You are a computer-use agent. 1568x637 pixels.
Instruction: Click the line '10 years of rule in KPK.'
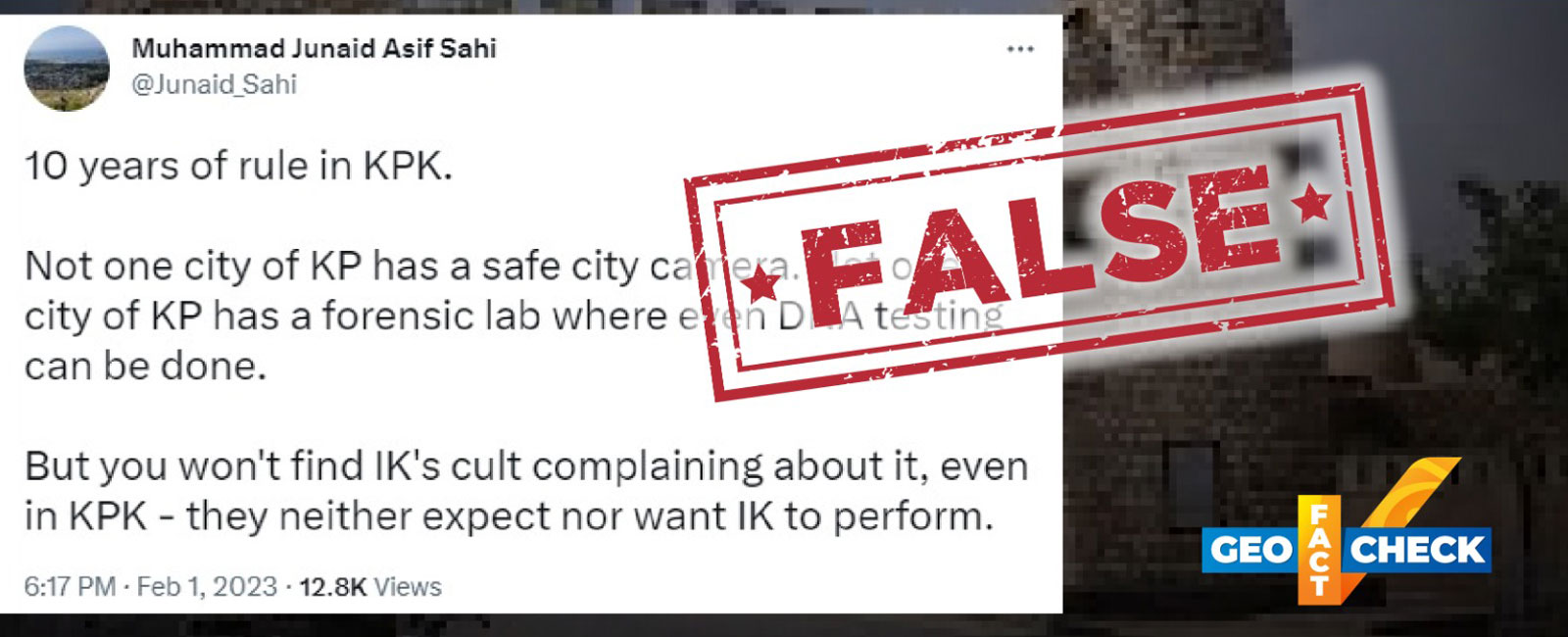[238, 166]
